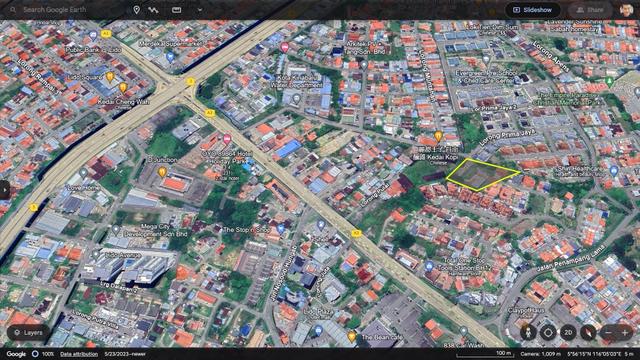Image resolution: width=640 pixels, height=360 pixels.
Task: Click the yellow outlined land polygon
Action: pos(482,174)
